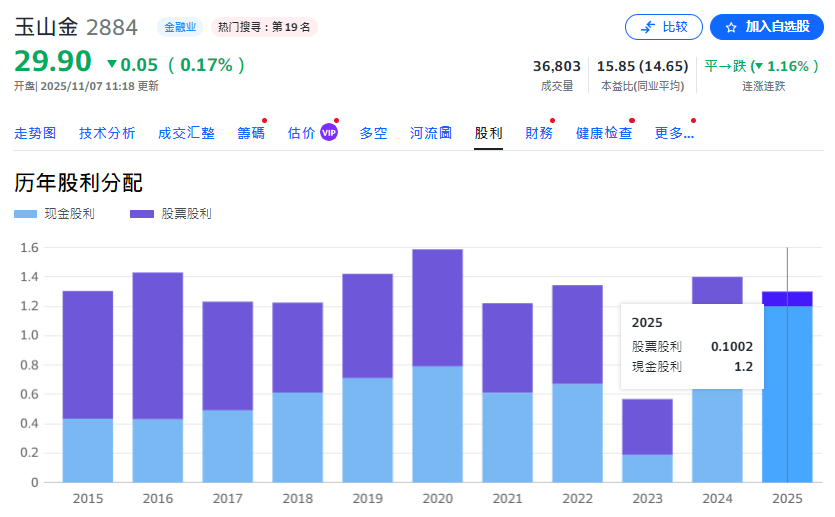Click the 2018 dividend bar
The height and width of the screenshot is (517, 835).
tap(298, 392)
